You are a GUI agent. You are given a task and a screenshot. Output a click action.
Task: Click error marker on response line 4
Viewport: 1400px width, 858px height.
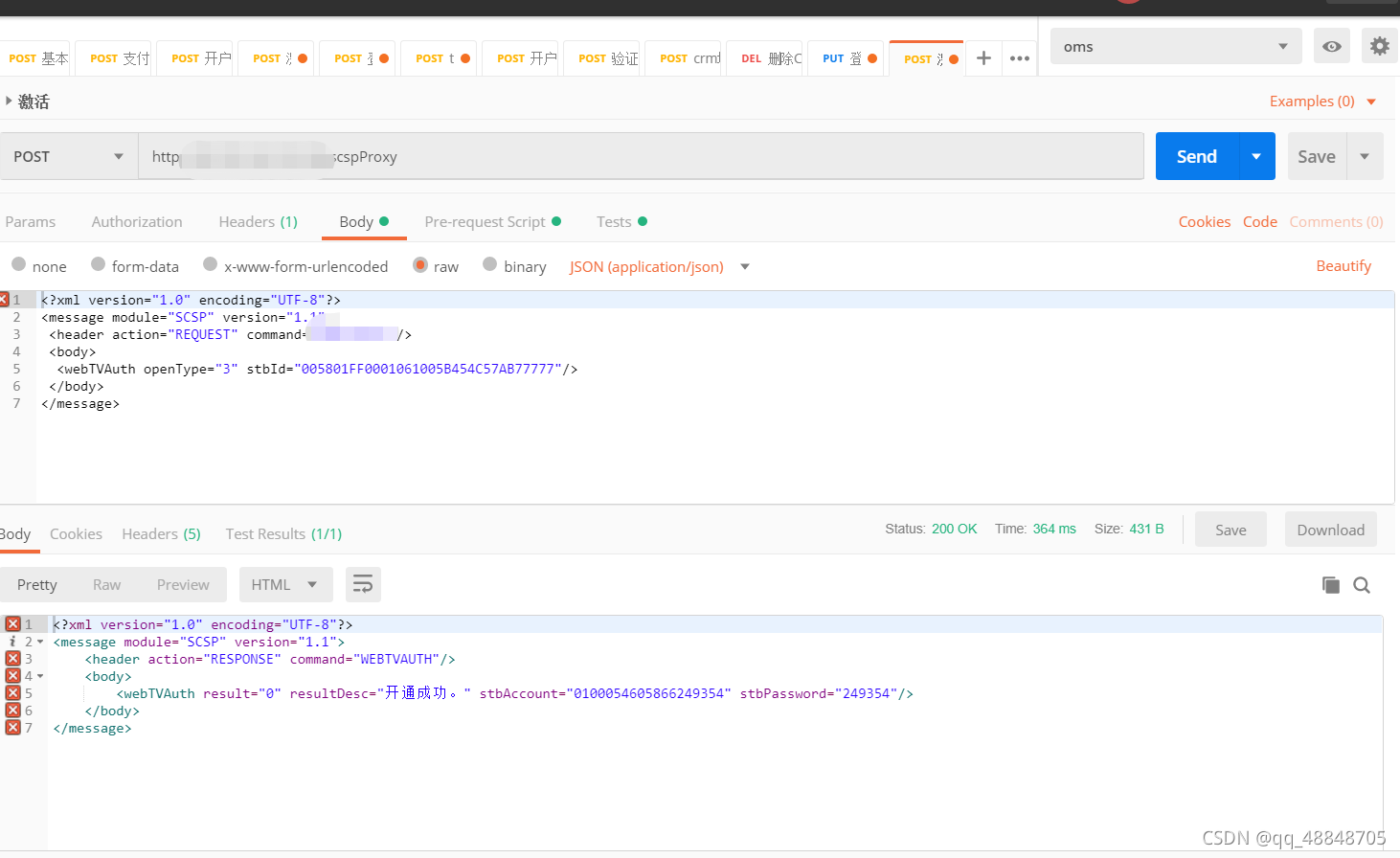(x=12, y=676)
